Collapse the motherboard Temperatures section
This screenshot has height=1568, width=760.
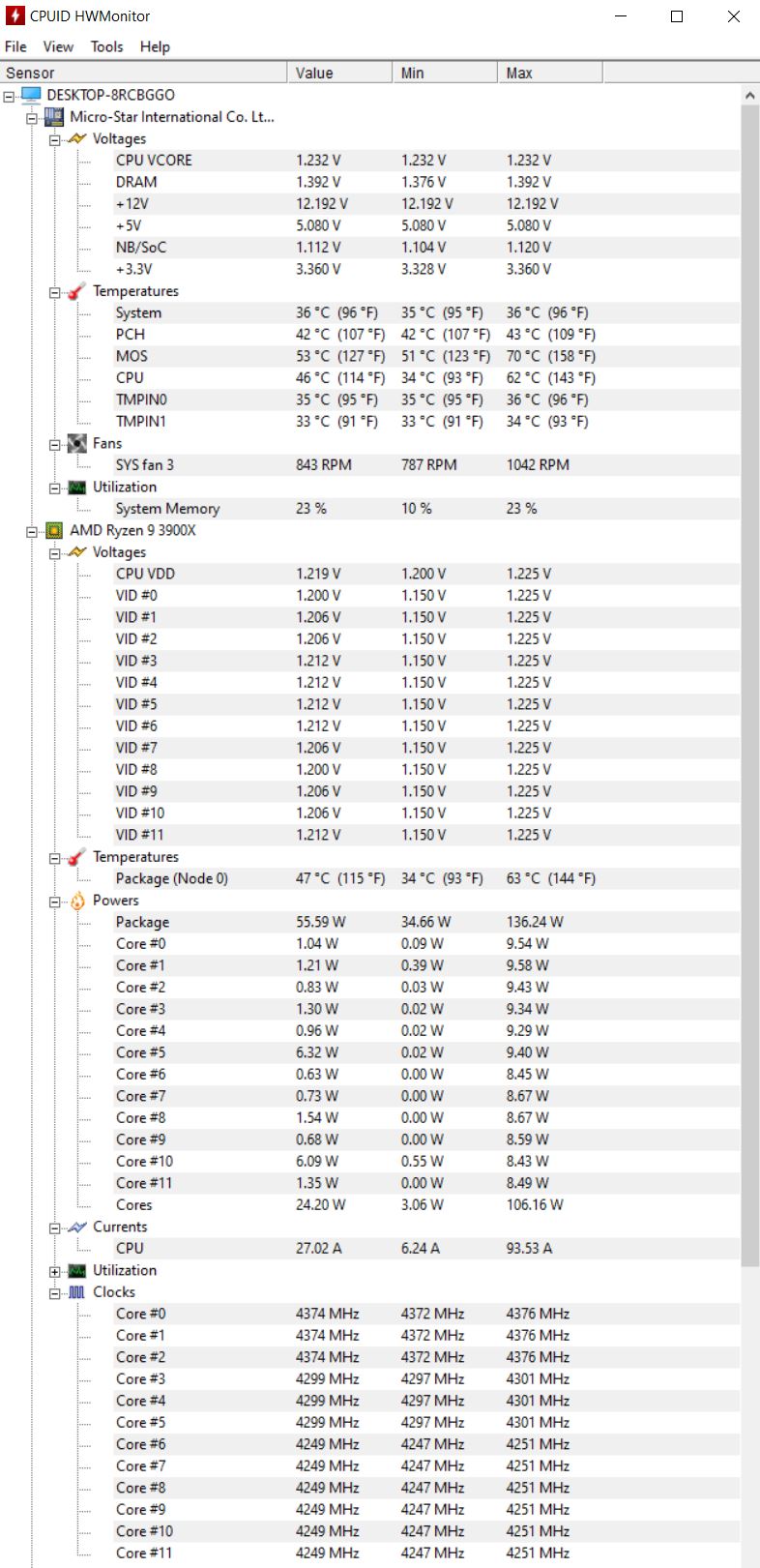55,292
